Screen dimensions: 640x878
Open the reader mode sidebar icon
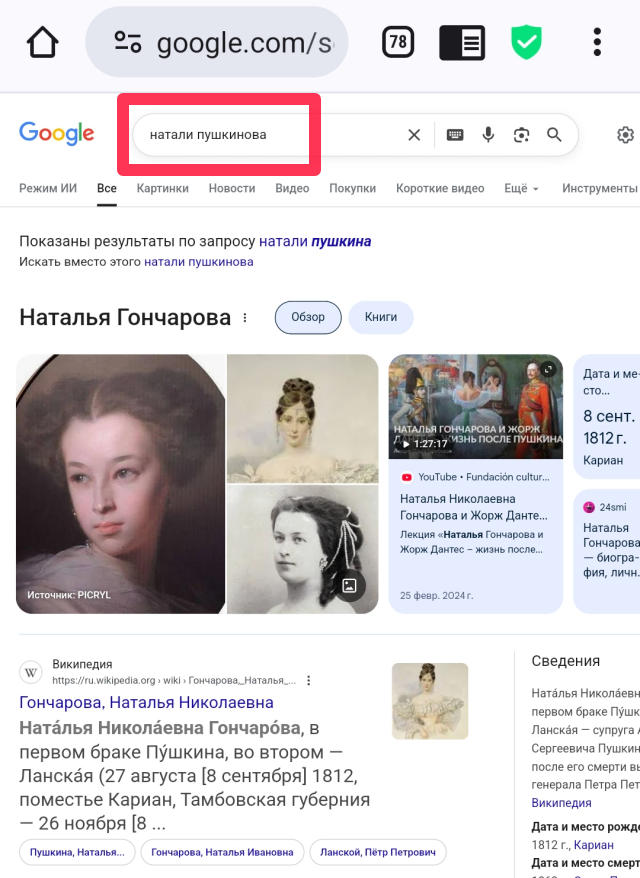[462, 43]
